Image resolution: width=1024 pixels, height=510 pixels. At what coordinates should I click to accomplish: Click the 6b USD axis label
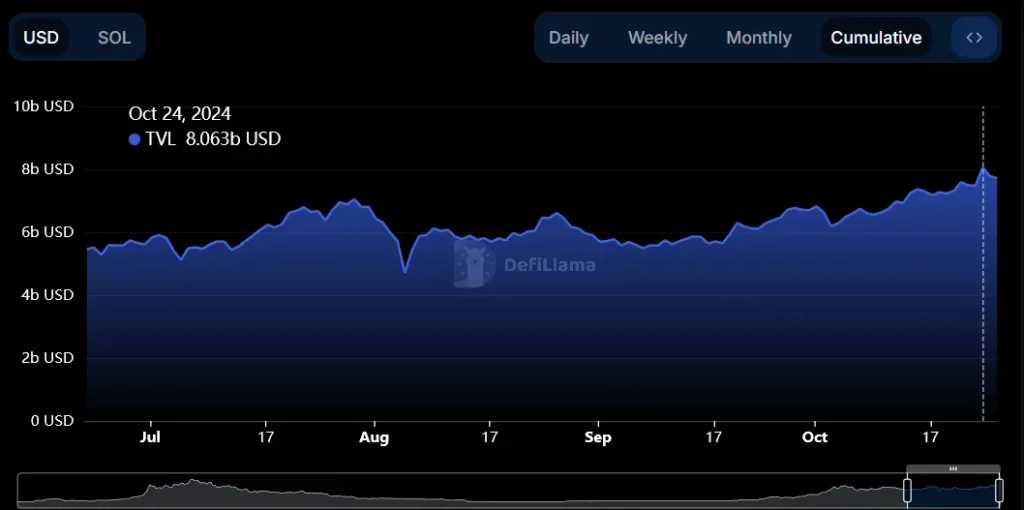coord(49,232)
